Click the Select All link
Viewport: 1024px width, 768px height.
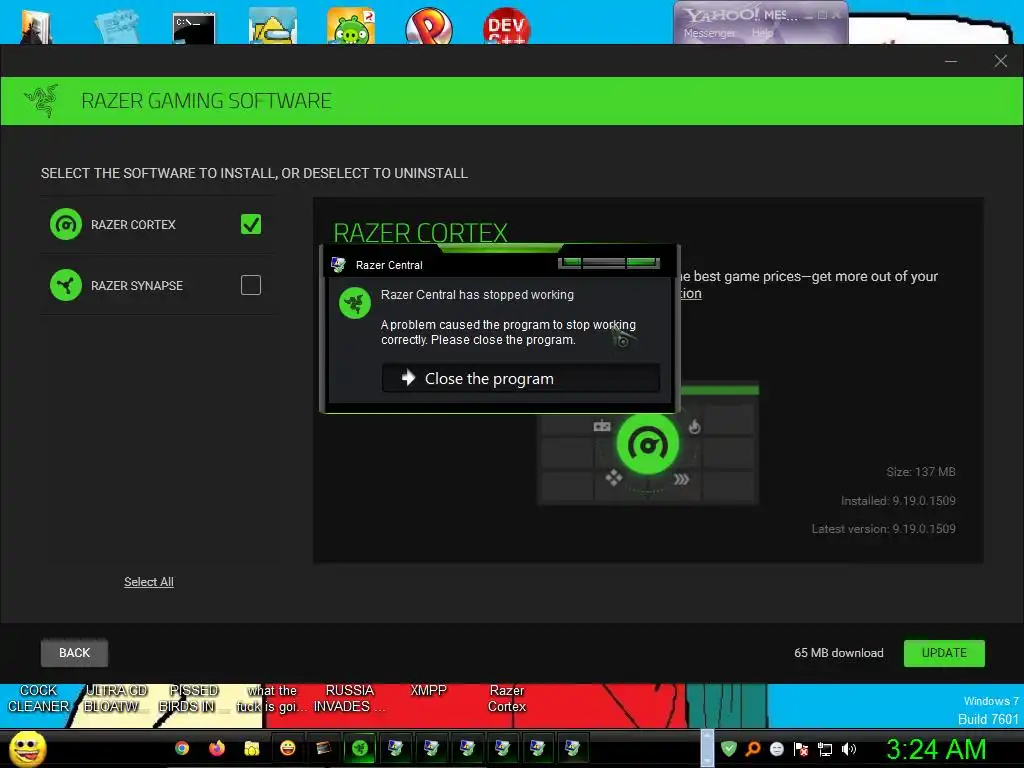[x=149, y=582]
